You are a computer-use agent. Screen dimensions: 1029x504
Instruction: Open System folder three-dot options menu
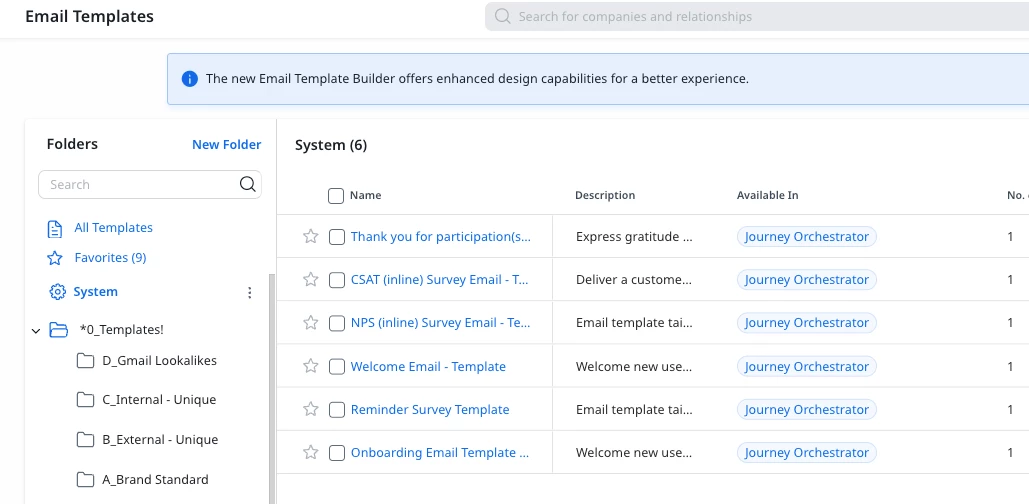tap(250, 292)
